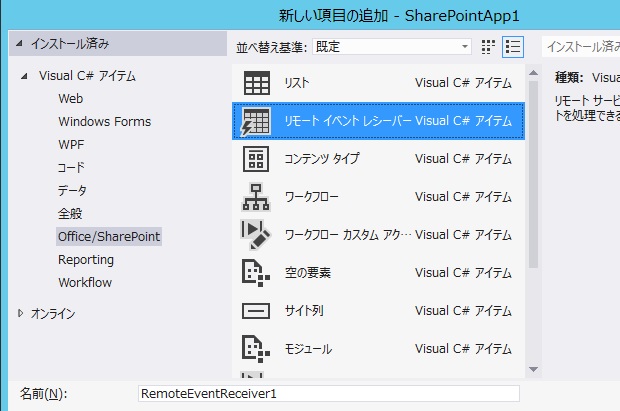Select the Workflow category
620x411 pixels.
click(85, 282)
